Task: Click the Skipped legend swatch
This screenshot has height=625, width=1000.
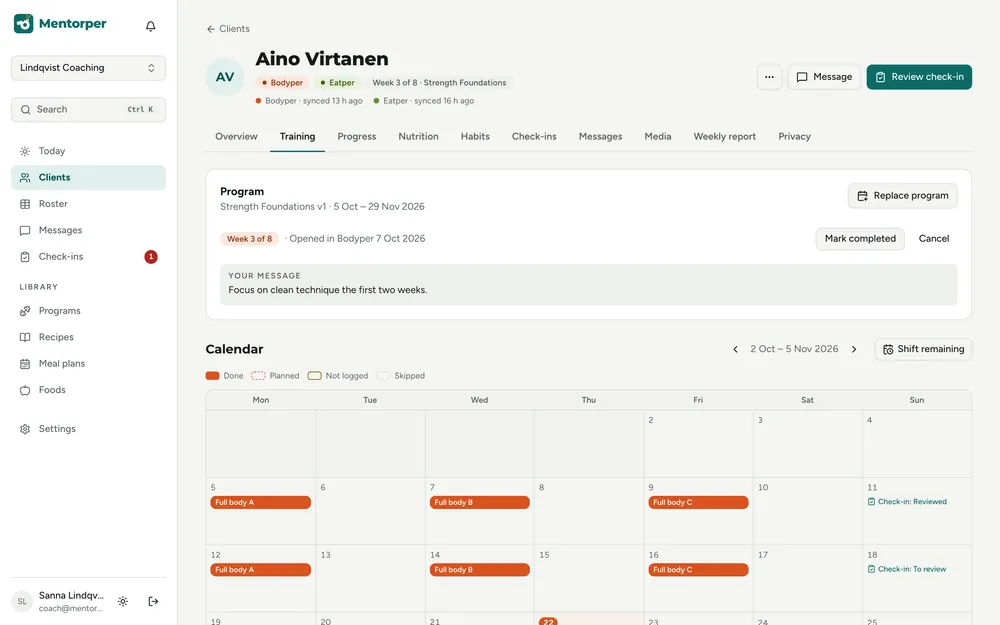Action: (x=383, y=376)
